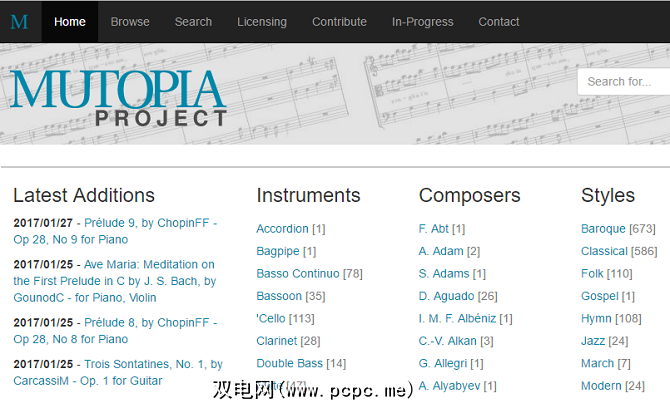Open the Licensing page
Screen dimensions: 670x413
tap(262, 21)
